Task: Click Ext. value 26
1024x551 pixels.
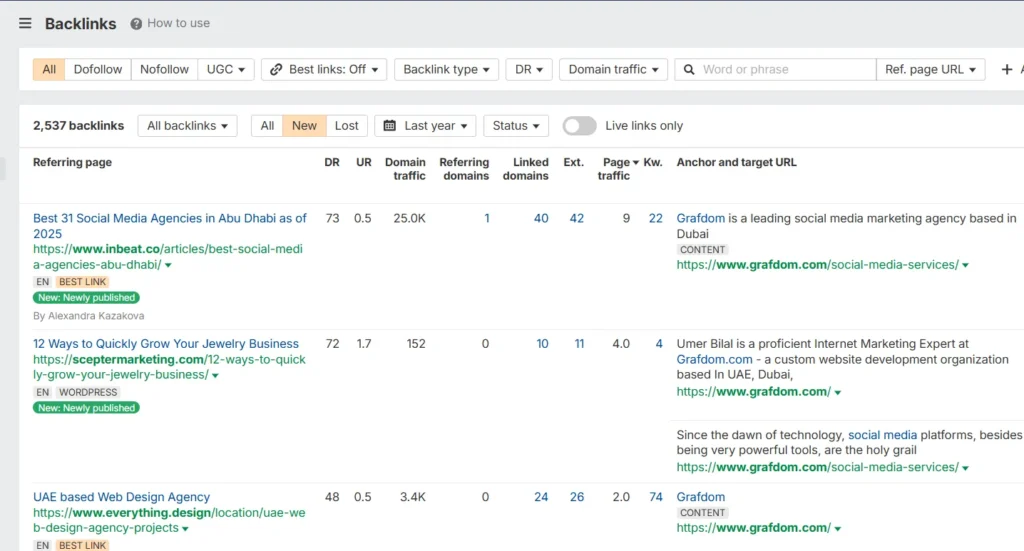Action: 577,497
